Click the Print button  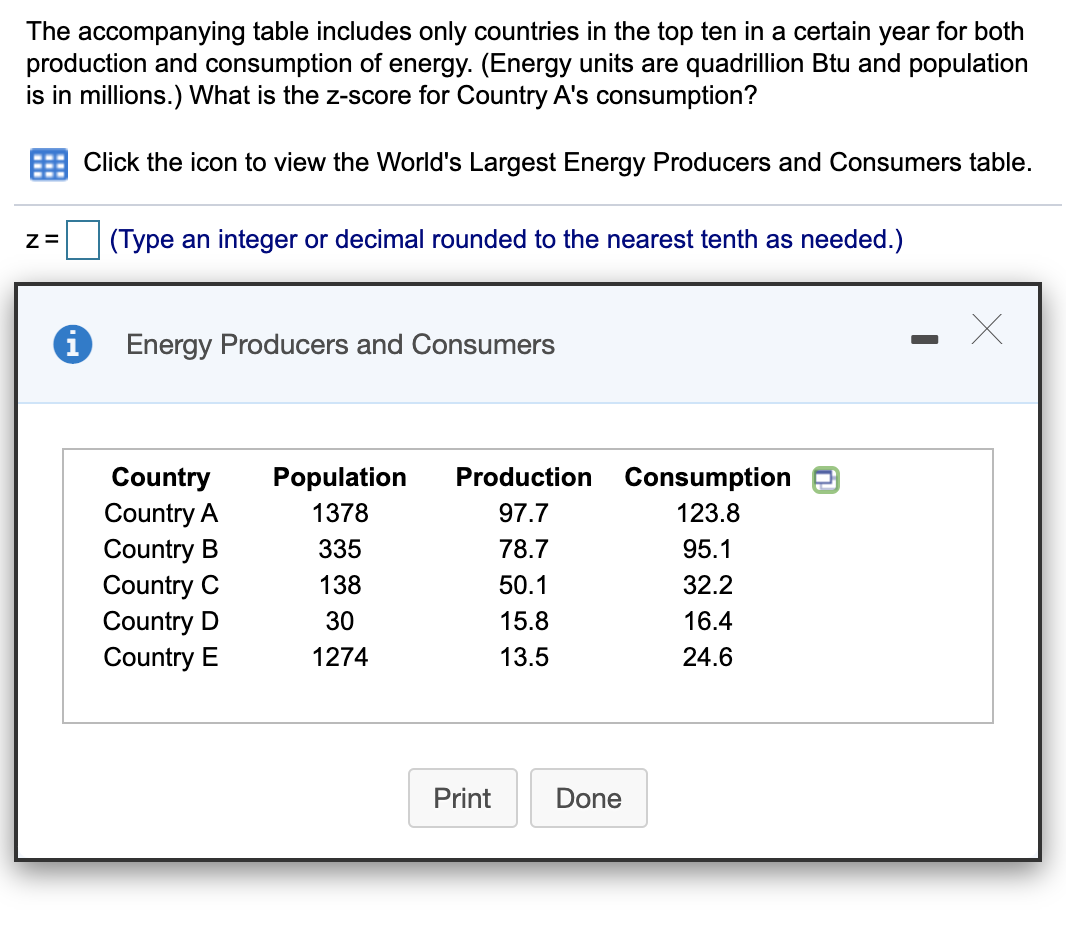coord(462,798)
